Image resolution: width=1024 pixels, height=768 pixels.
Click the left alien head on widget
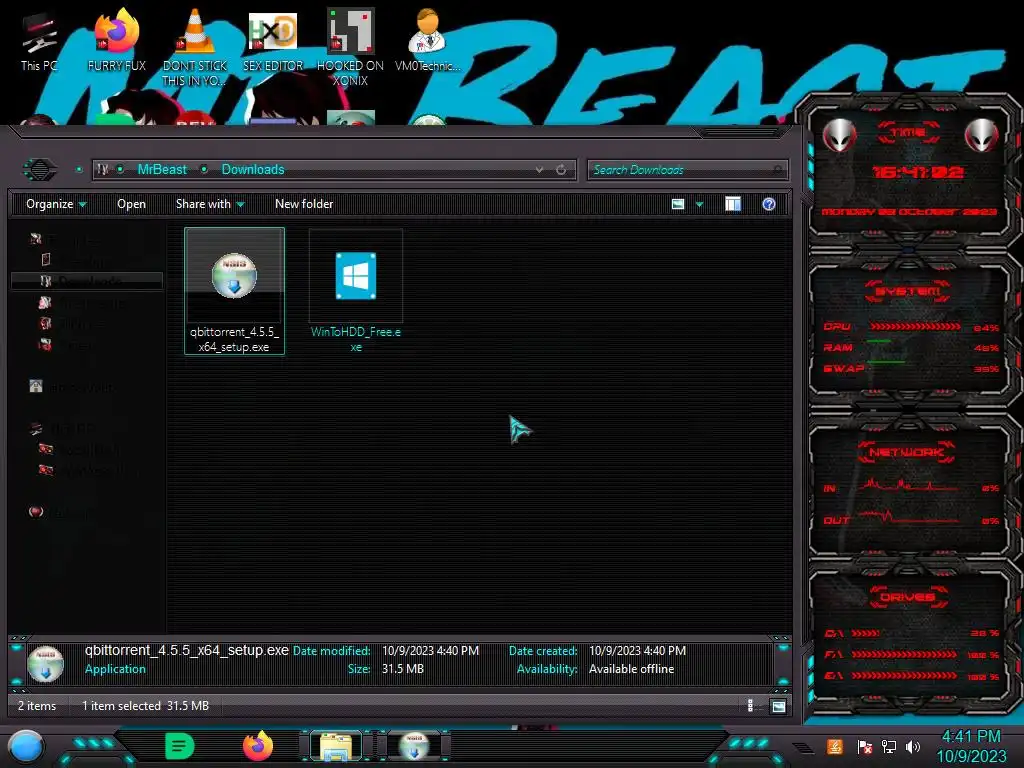pyautogui.click(x=839, y=135)
